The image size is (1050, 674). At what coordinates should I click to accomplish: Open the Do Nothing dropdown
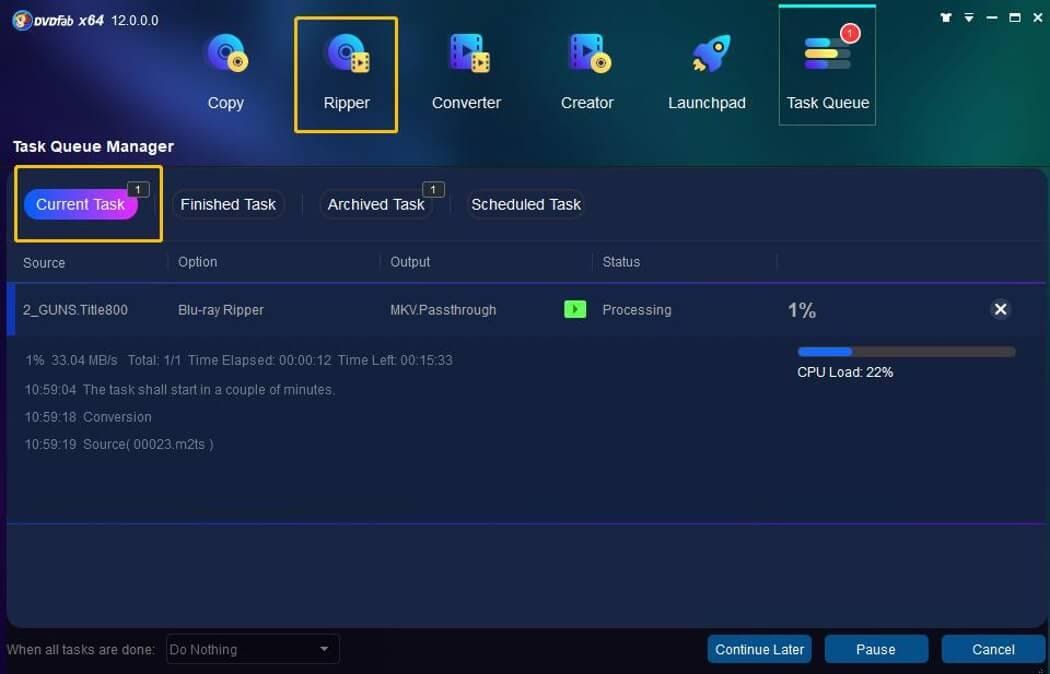coord(251,649)
